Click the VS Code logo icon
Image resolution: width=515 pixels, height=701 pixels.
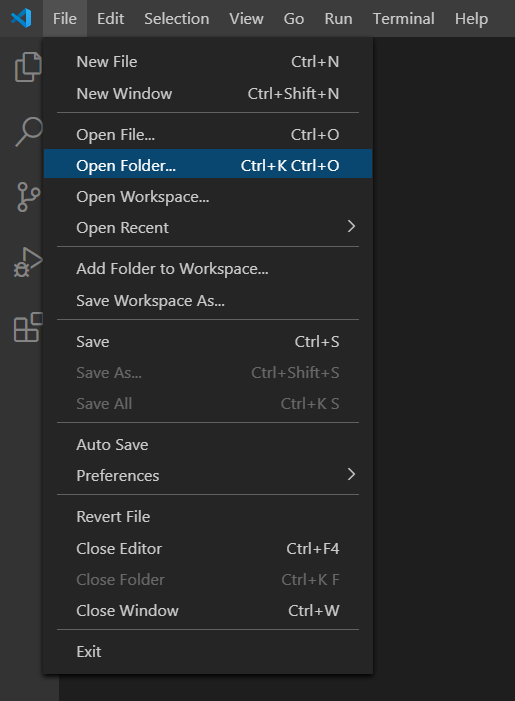(x=21, y=18)
